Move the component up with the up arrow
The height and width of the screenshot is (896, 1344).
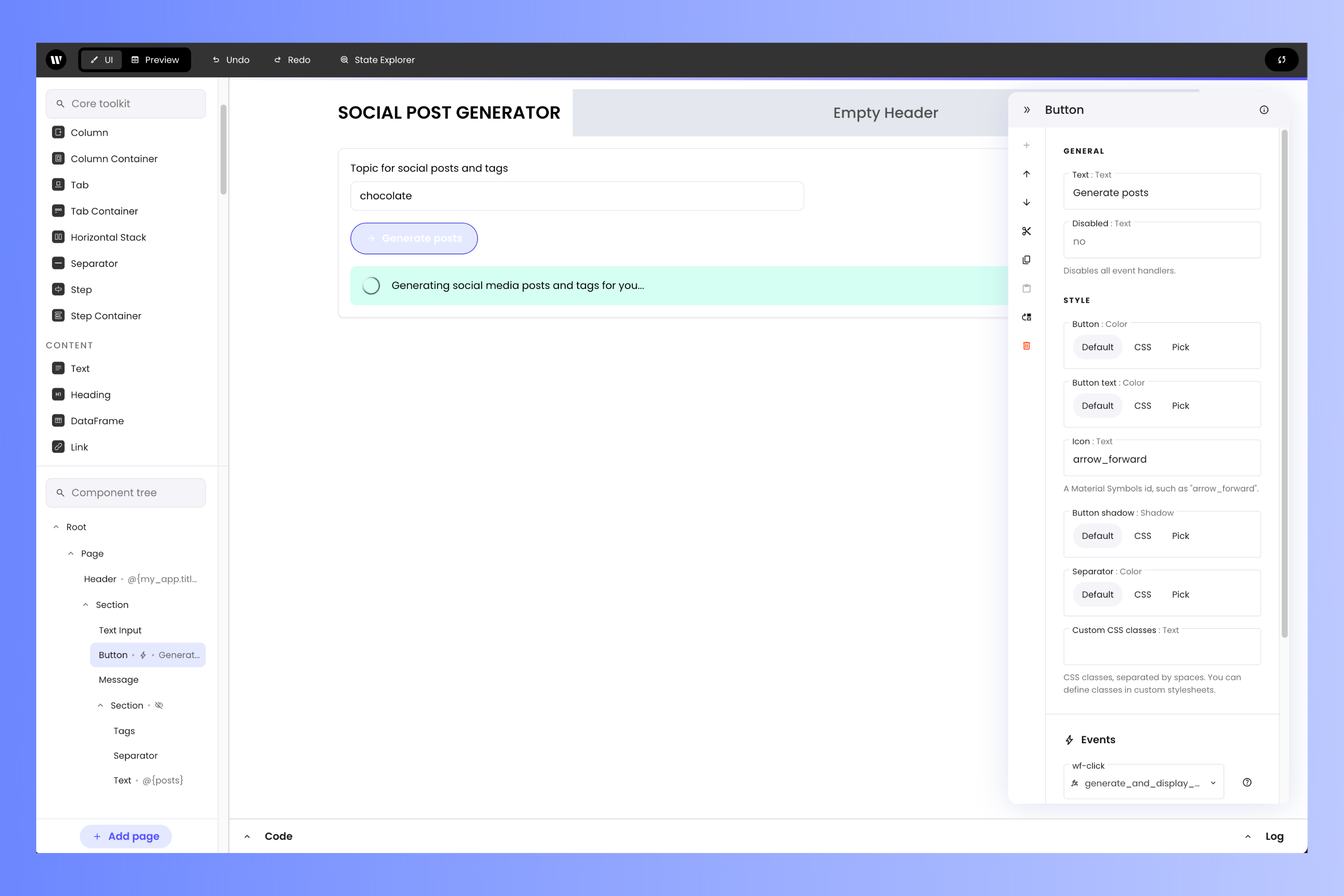click(1026, 174)
